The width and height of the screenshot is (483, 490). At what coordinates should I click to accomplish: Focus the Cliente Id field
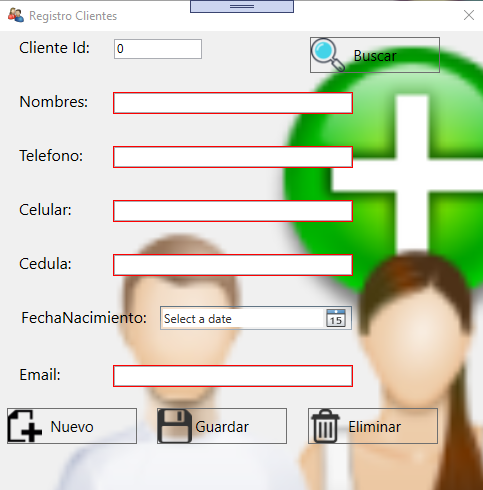[x=158, y=49]
